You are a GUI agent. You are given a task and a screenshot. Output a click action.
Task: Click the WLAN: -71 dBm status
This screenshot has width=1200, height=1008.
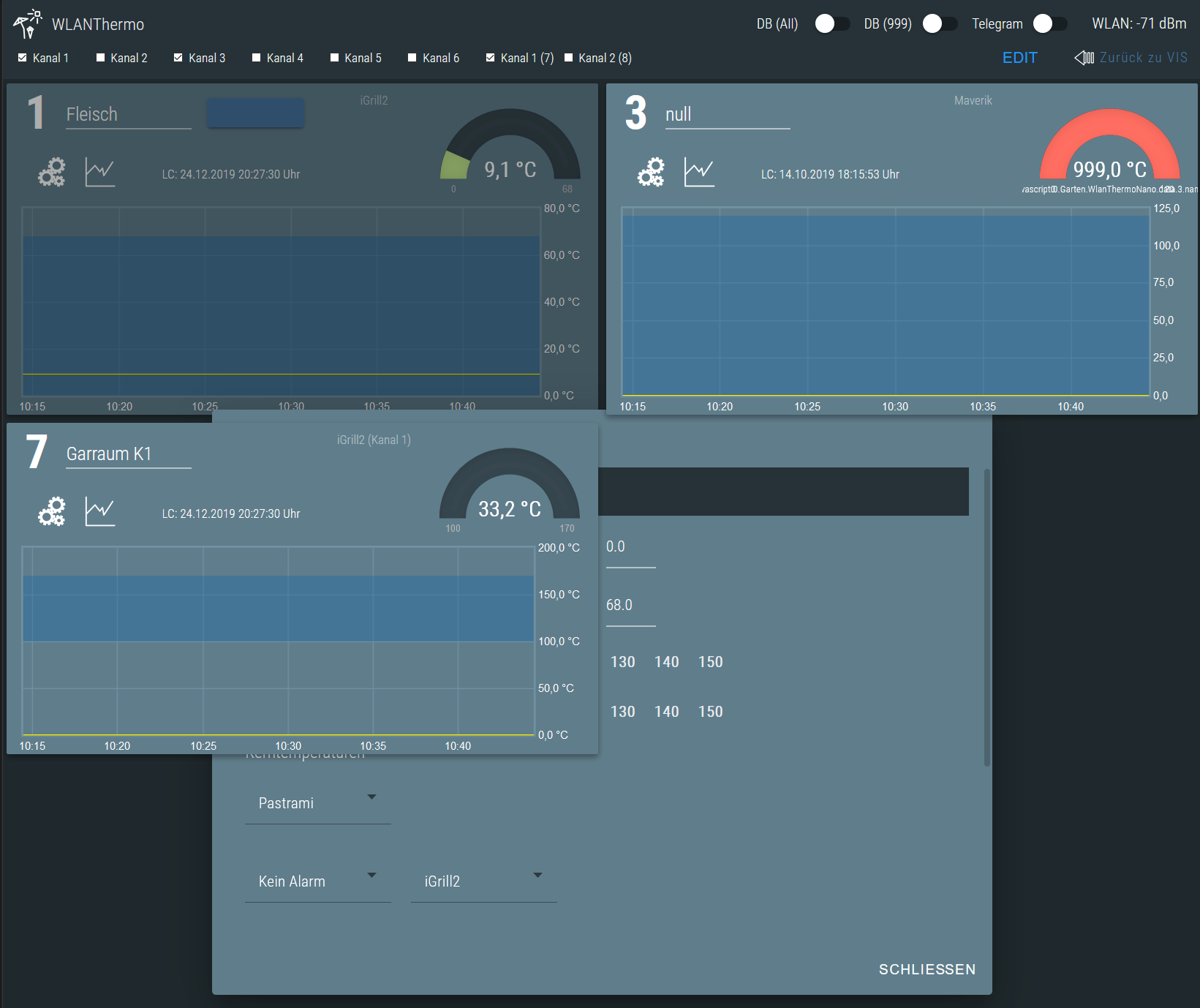(1139, 23)
